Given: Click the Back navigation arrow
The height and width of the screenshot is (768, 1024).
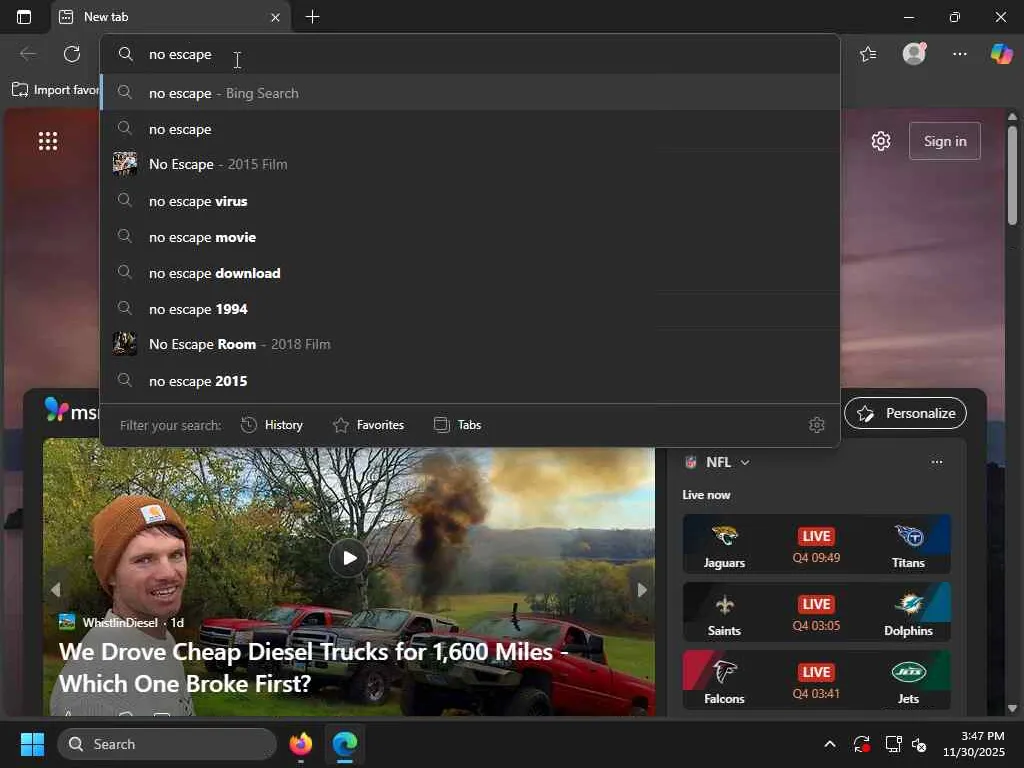Looking at the screenshot, I should pyautogui.click(x=27, y=54).
